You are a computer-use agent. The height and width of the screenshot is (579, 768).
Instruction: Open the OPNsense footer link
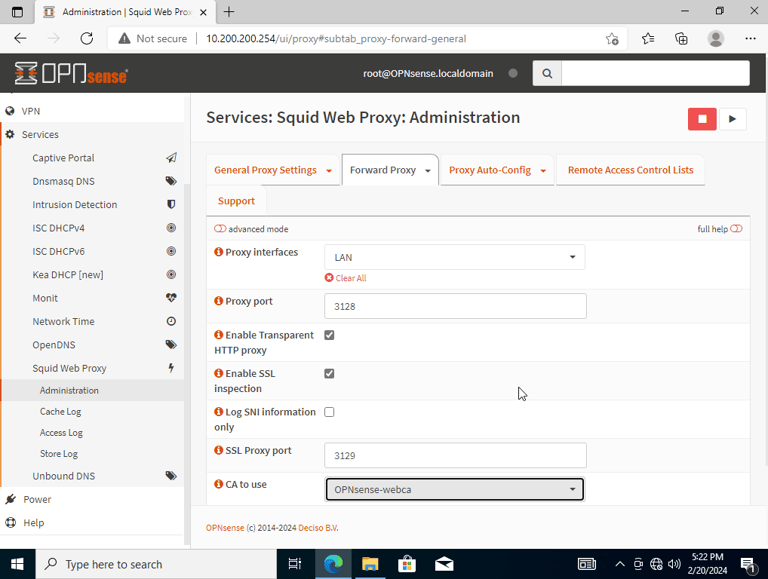(x=225, y=528)
